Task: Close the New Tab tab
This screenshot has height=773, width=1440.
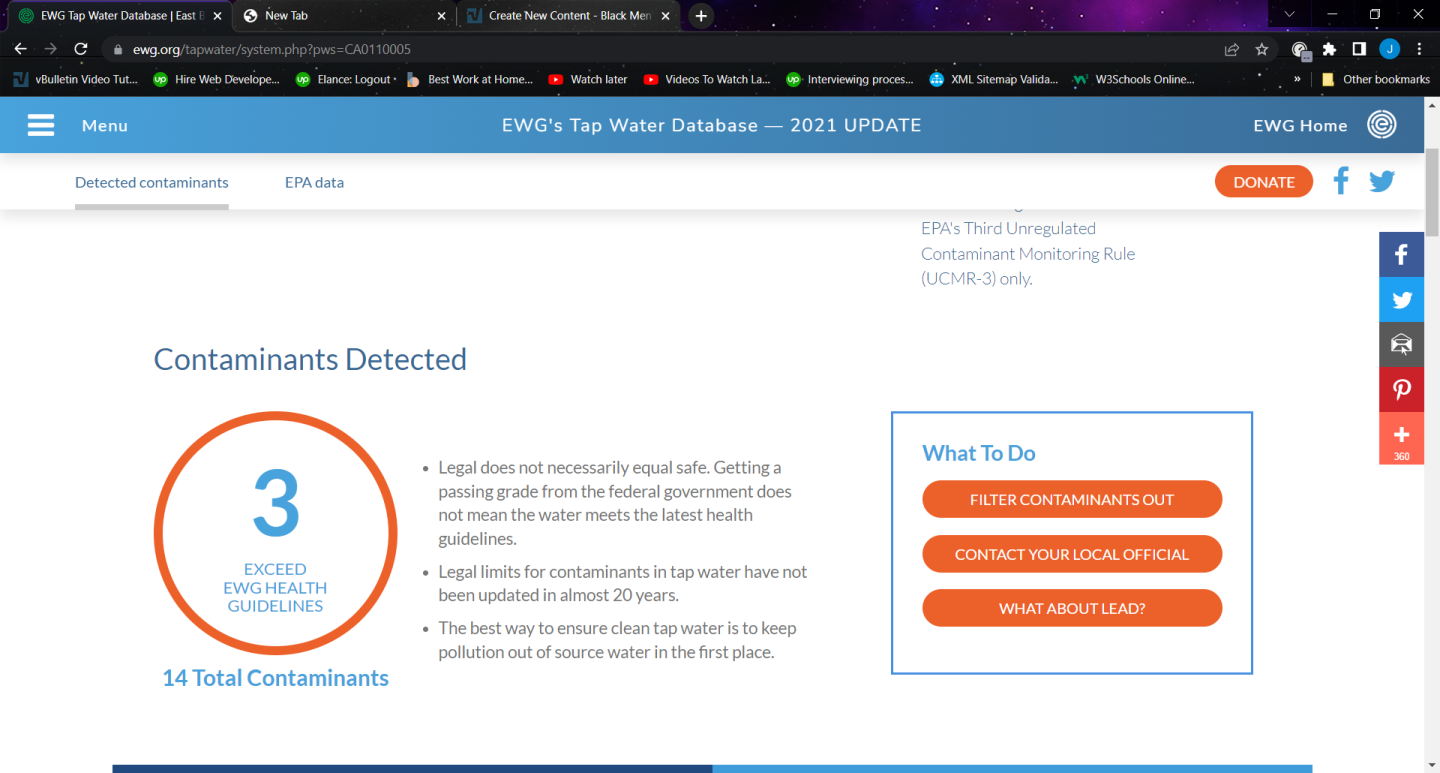Action: click(441, 16)
